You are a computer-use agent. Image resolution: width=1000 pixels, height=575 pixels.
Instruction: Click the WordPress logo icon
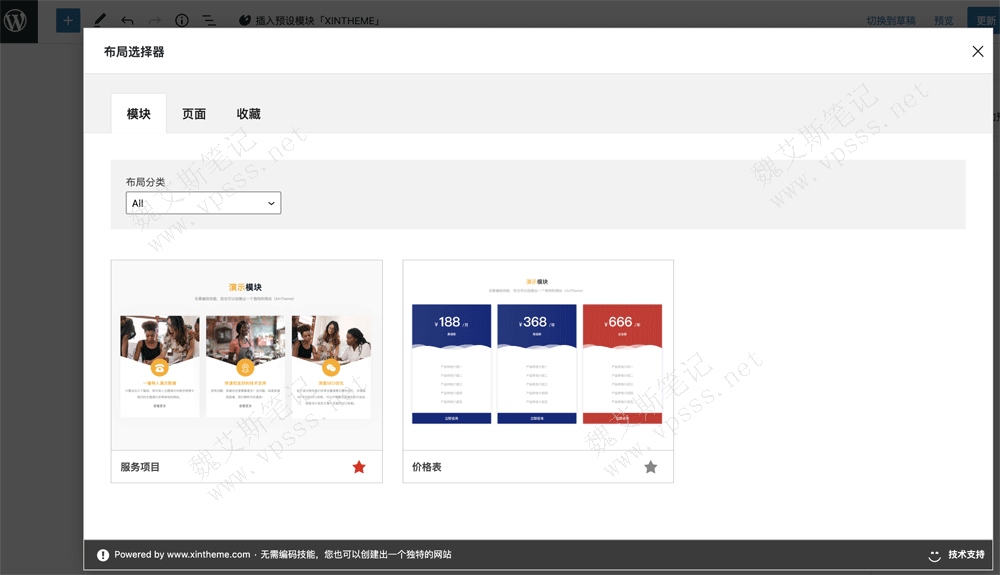(x=18, y=20)
